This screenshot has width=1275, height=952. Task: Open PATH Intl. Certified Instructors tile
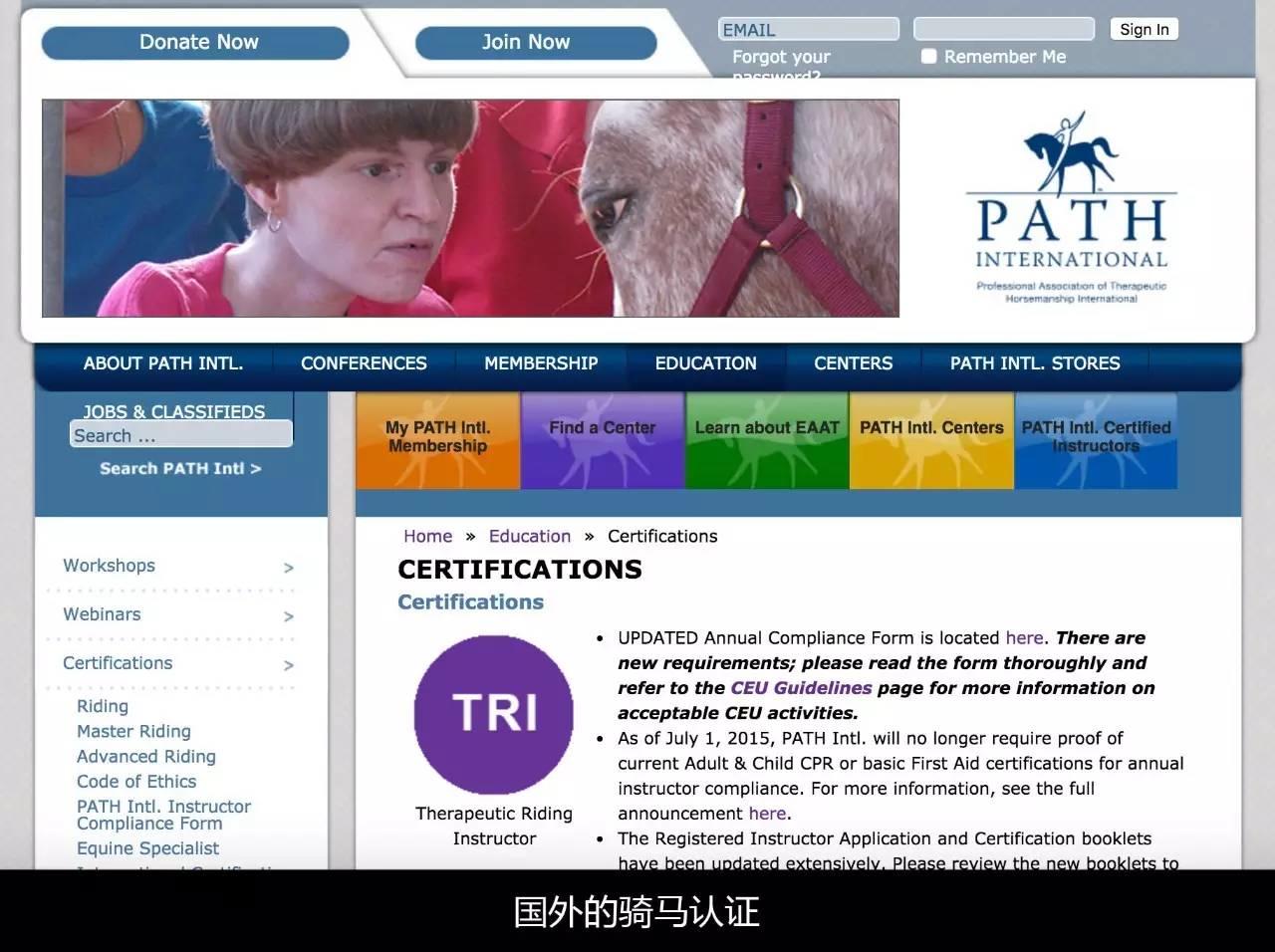(1096, 440)
